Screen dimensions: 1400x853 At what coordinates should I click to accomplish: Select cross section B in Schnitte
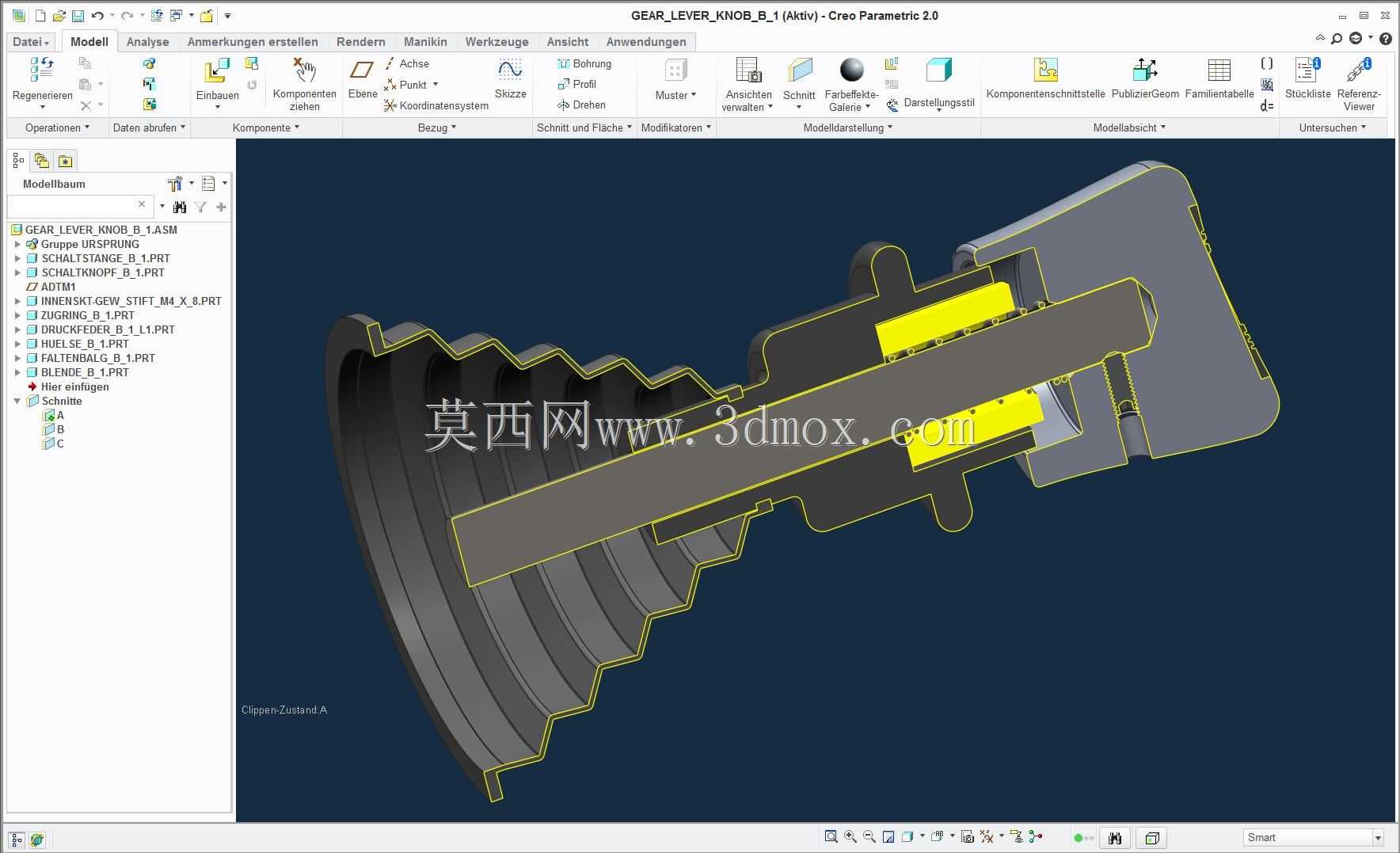[x=54, y=429]
